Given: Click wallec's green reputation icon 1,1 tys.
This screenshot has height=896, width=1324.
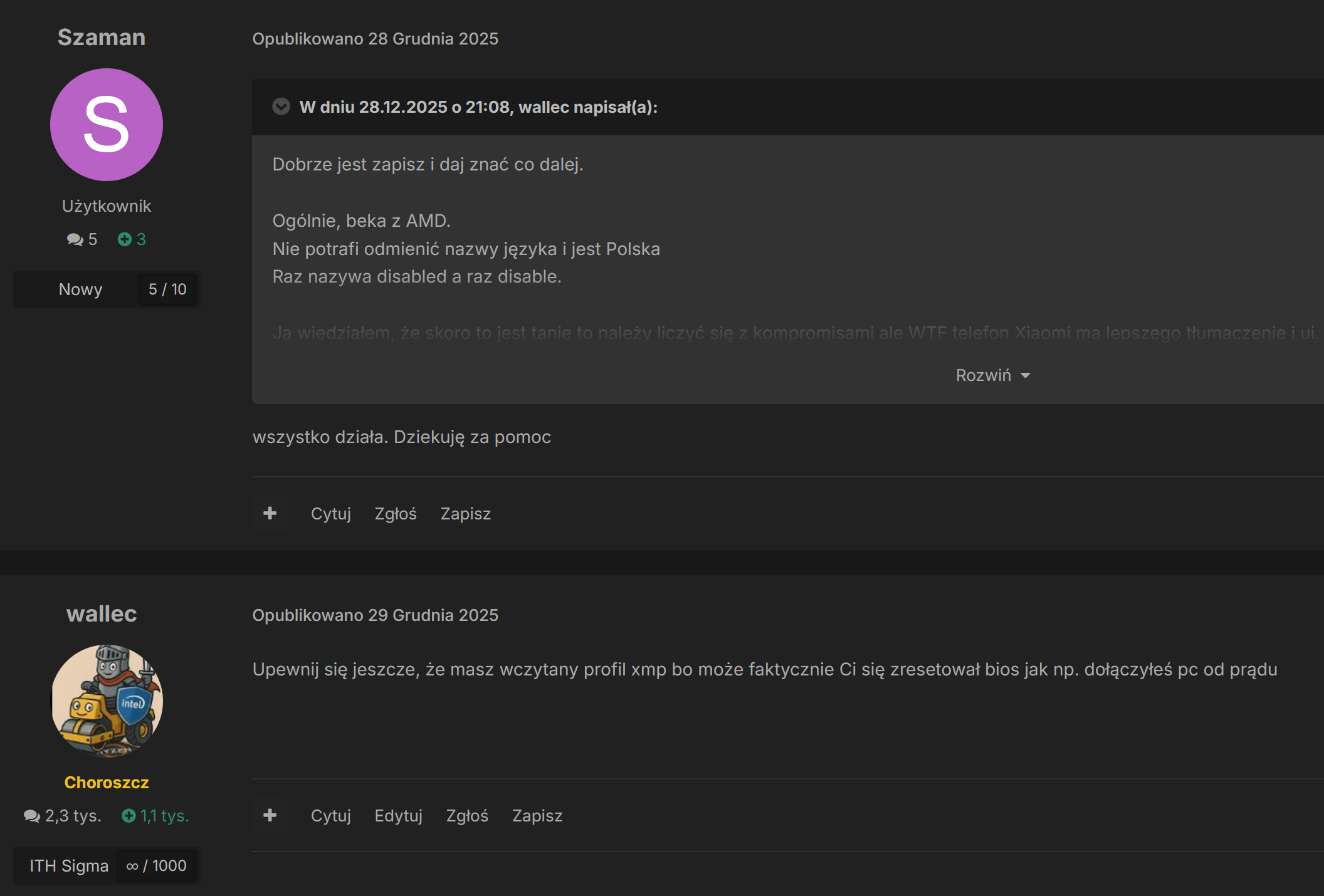Looking at the screenshot, I should click(129, 816).
